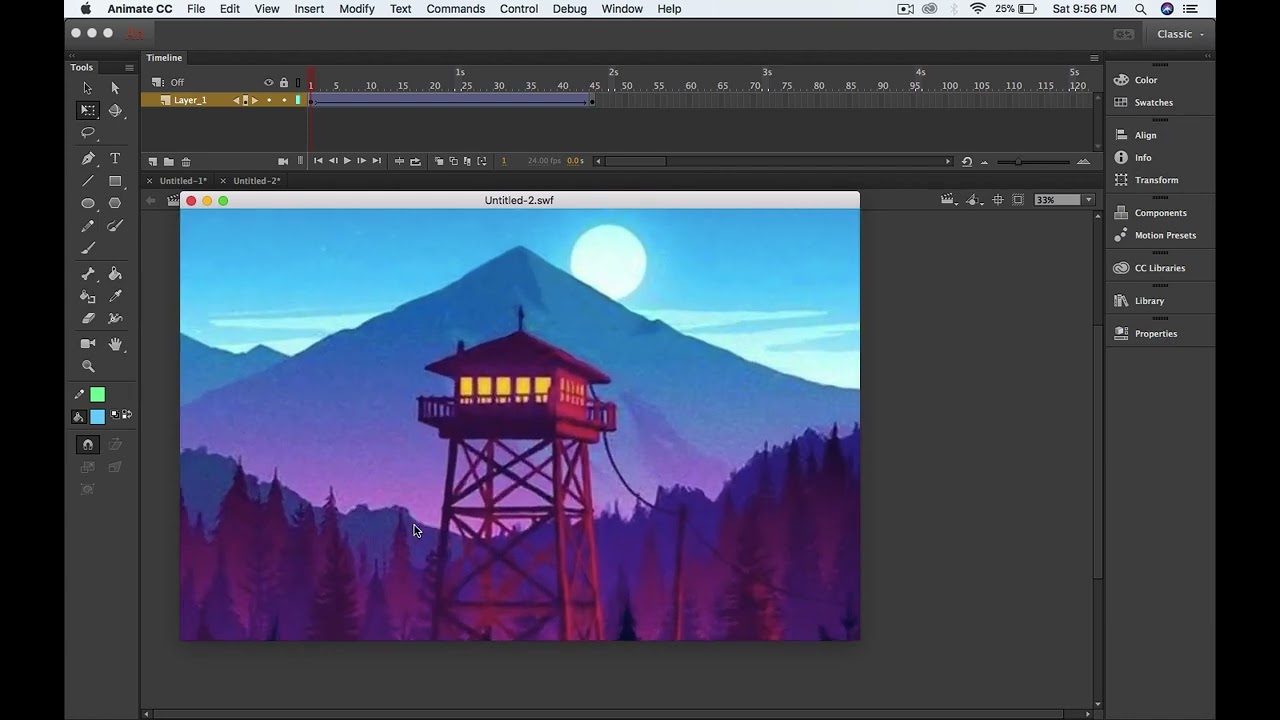1280x720 pixels.
Task: Select the Width tool
Action: click(115, 318)
